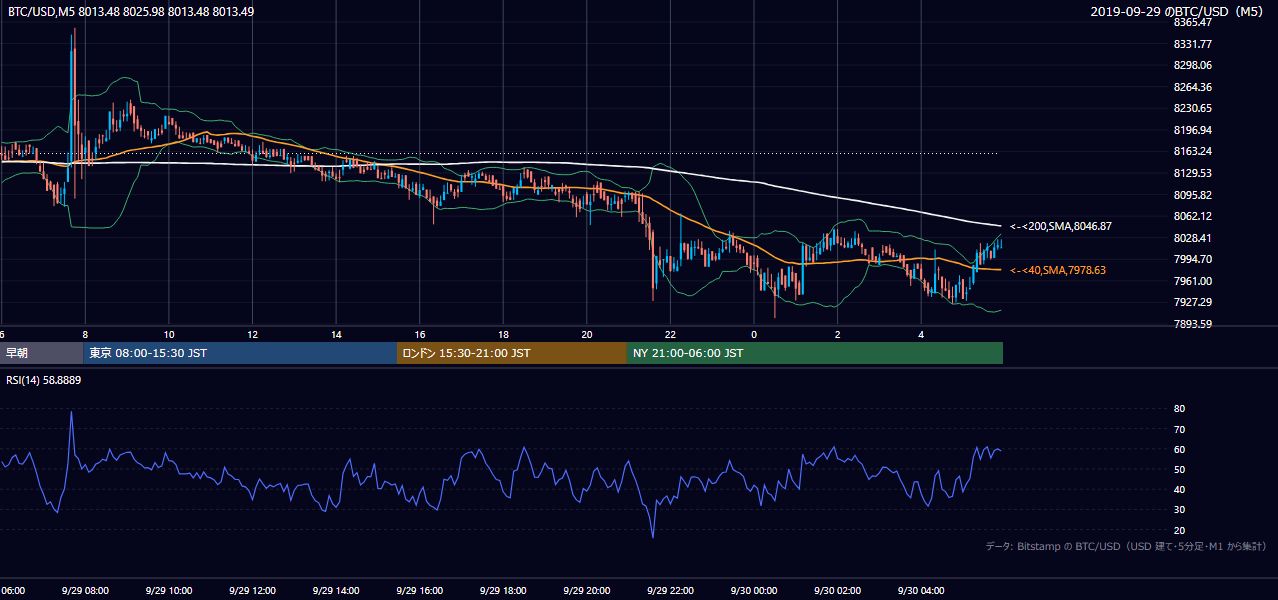The height and width of the screenshot is (600, 1278).
Task: Select the NY 21:00-06:00 JST session bar
Action: (x=814, y=353)
